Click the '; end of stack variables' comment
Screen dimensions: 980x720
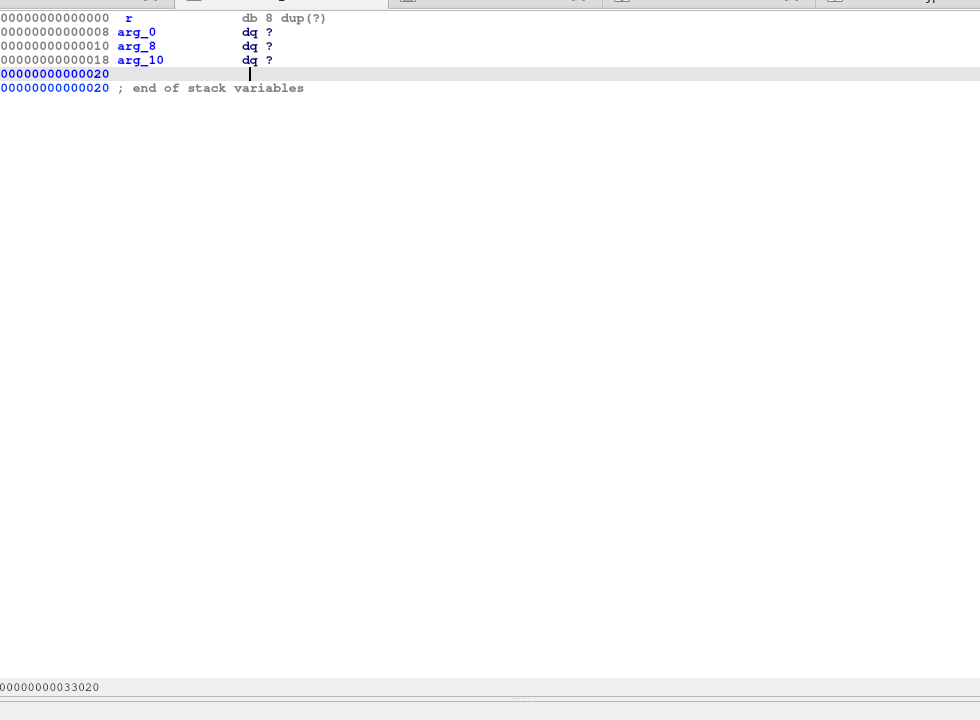tap(210, 88)
